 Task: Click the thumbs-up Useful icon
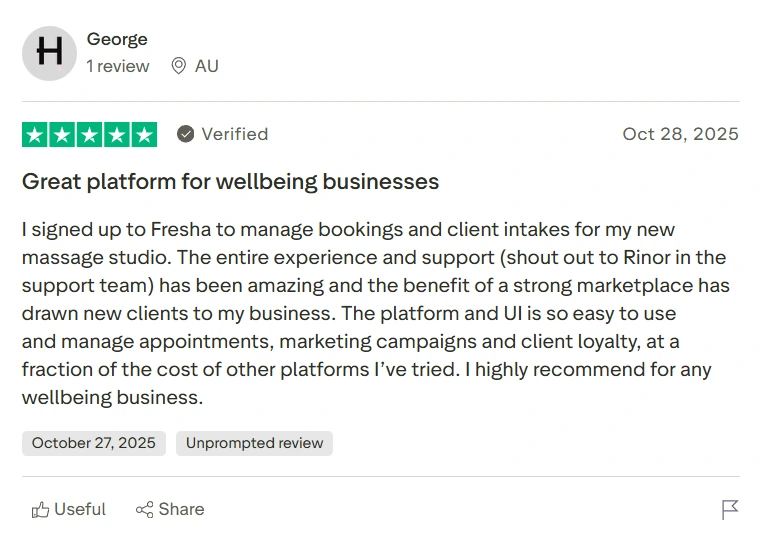point(40,510)
